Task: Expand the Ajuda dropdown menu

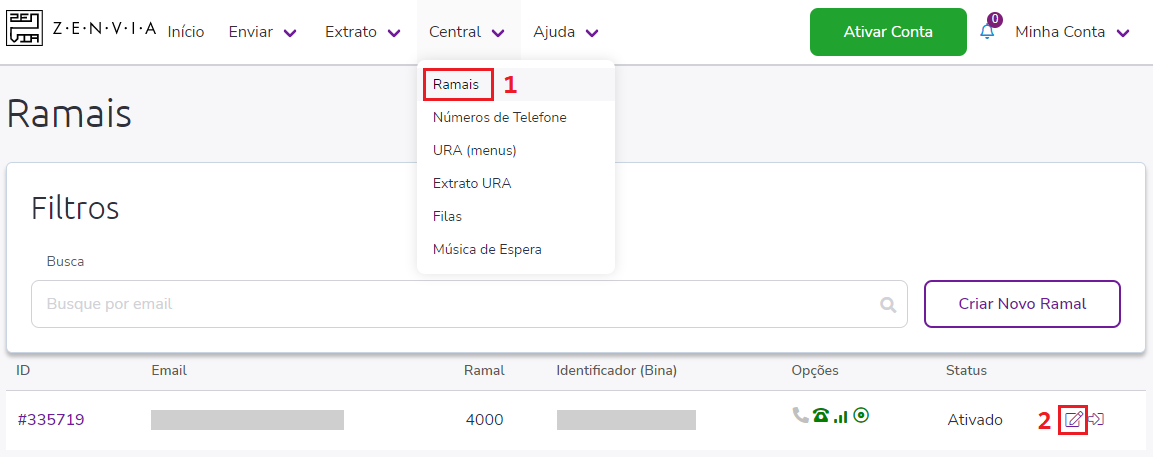Action: [x=566, y=32]
